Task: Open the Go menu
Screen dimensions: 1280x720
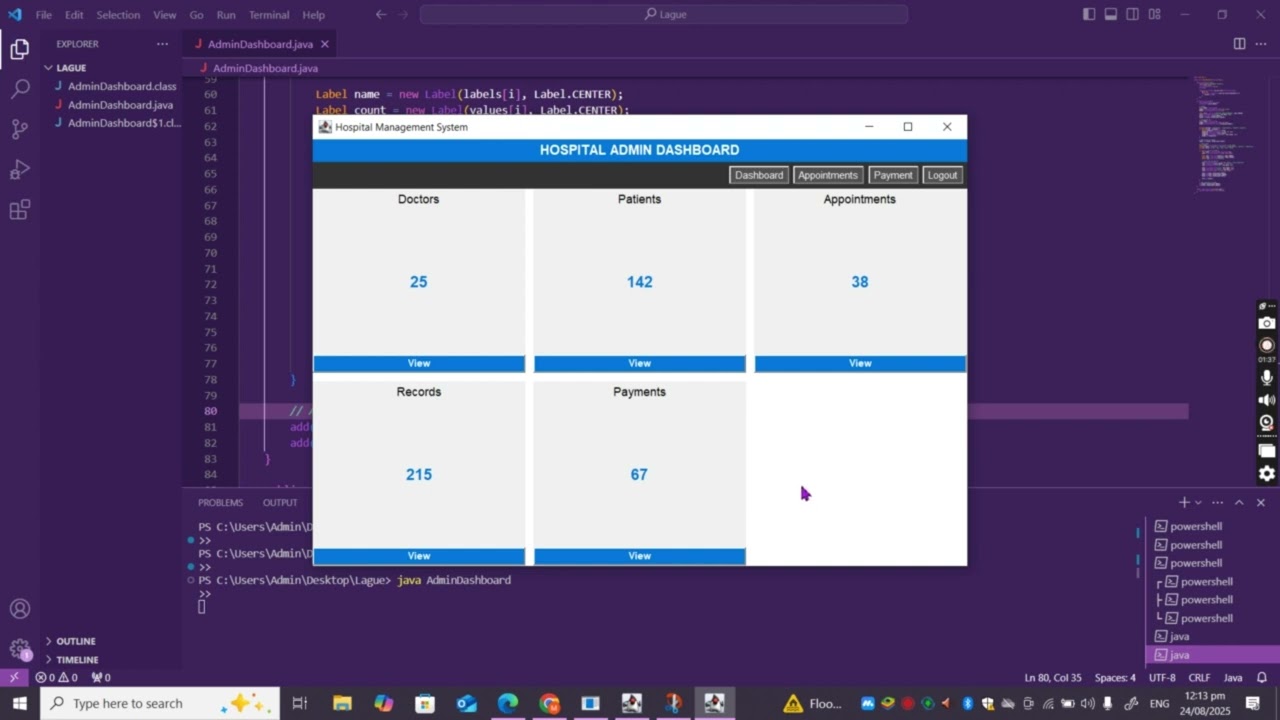Action: [x=196, y=15]
